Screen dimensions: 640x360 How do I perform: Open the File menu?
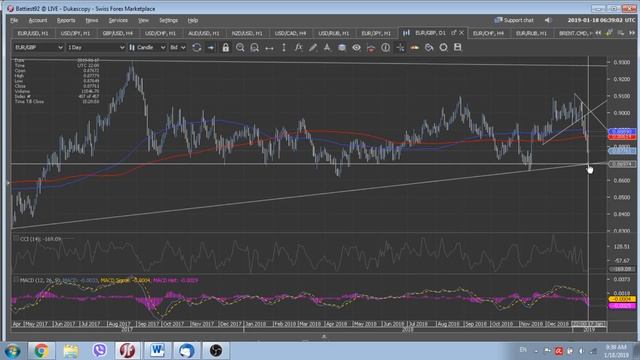pyautogui.click(x=14, y=20)
